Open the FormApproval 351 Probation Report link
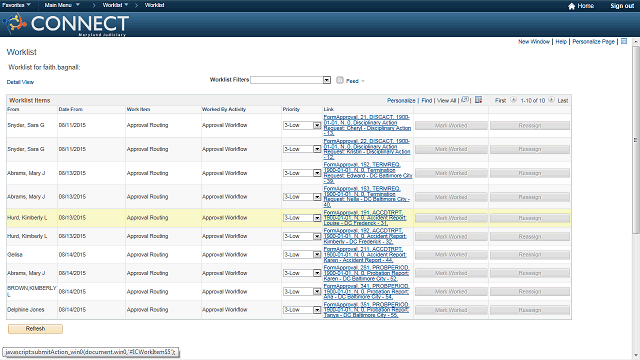Viewport: 640px width, 360px height. pos(366,310)
